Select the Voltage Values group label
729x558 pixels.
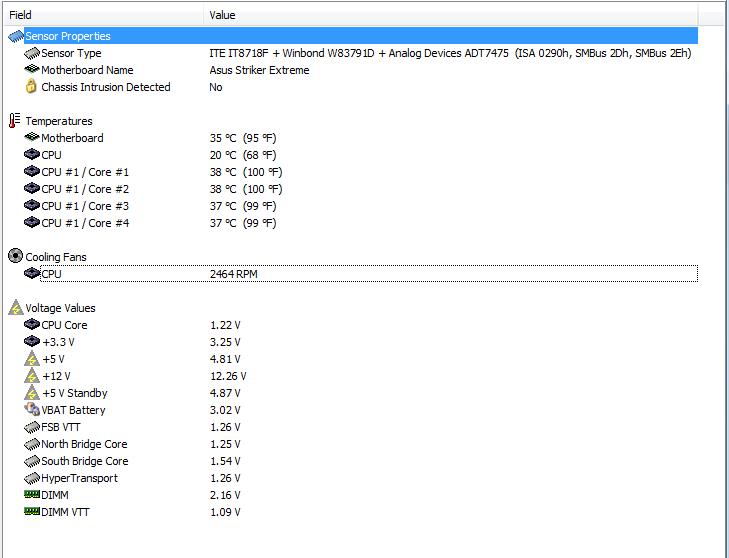60,308
